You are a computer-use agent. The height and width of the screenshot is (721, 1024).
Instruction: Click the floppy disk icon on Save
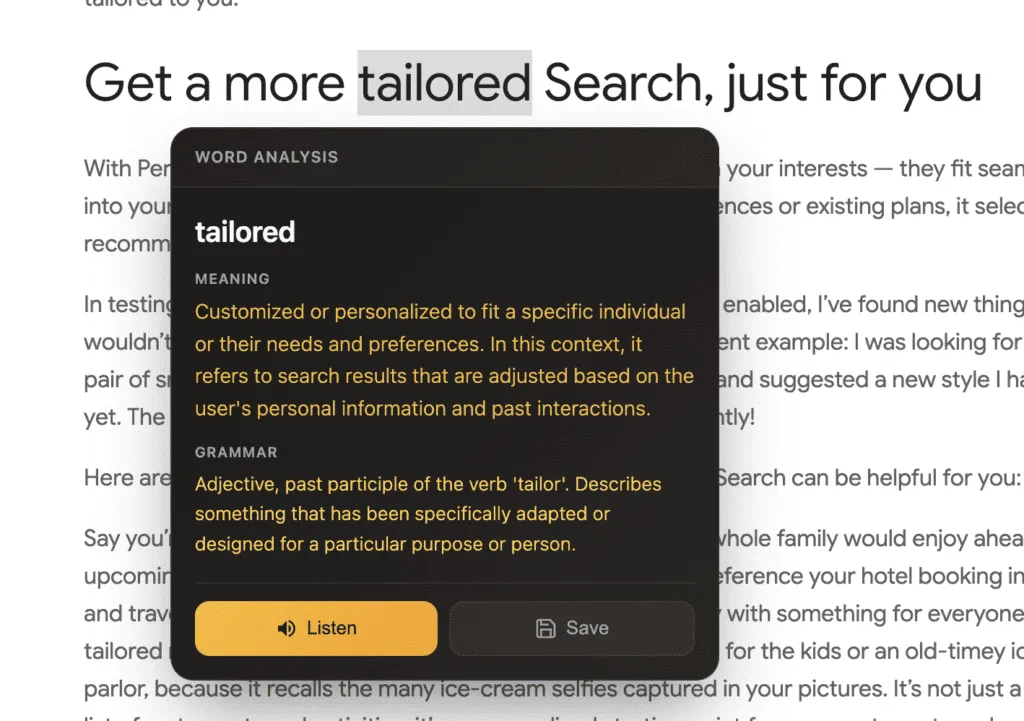(x=546, y=628)
